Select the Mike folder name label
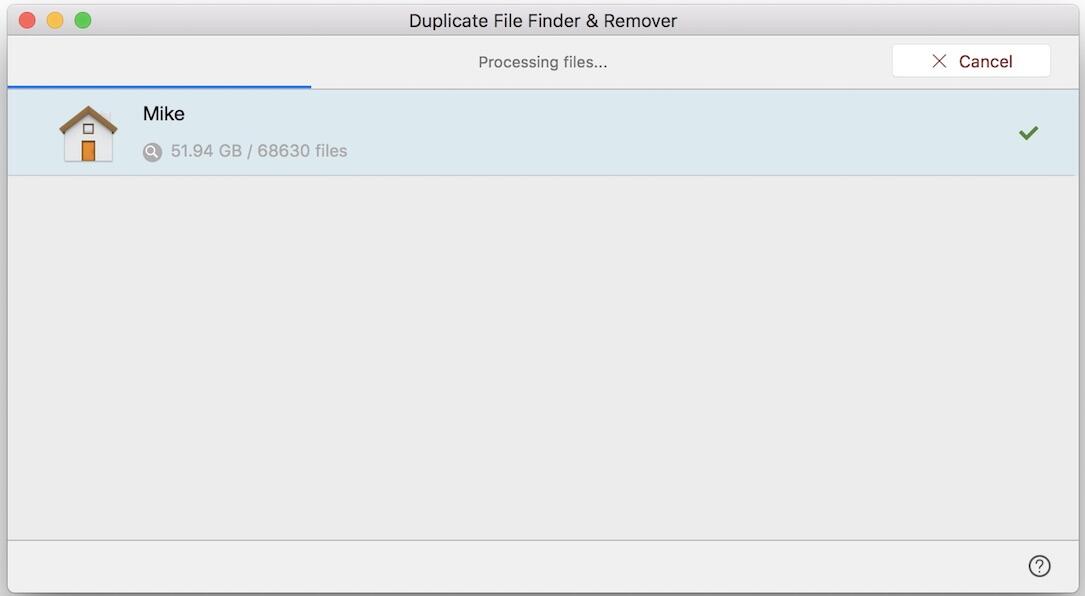This screenshot has width=1085, height=596. pos(163,114)
